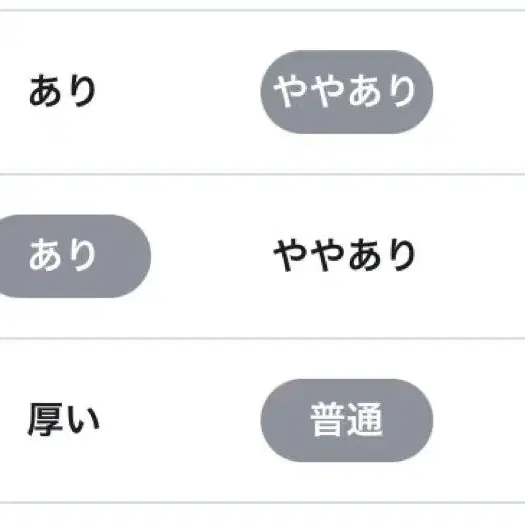Click the highlighted 普通 pill
The height and width of the screenshot is (525, 525).
pyautogui.click(x=347, y=421)
